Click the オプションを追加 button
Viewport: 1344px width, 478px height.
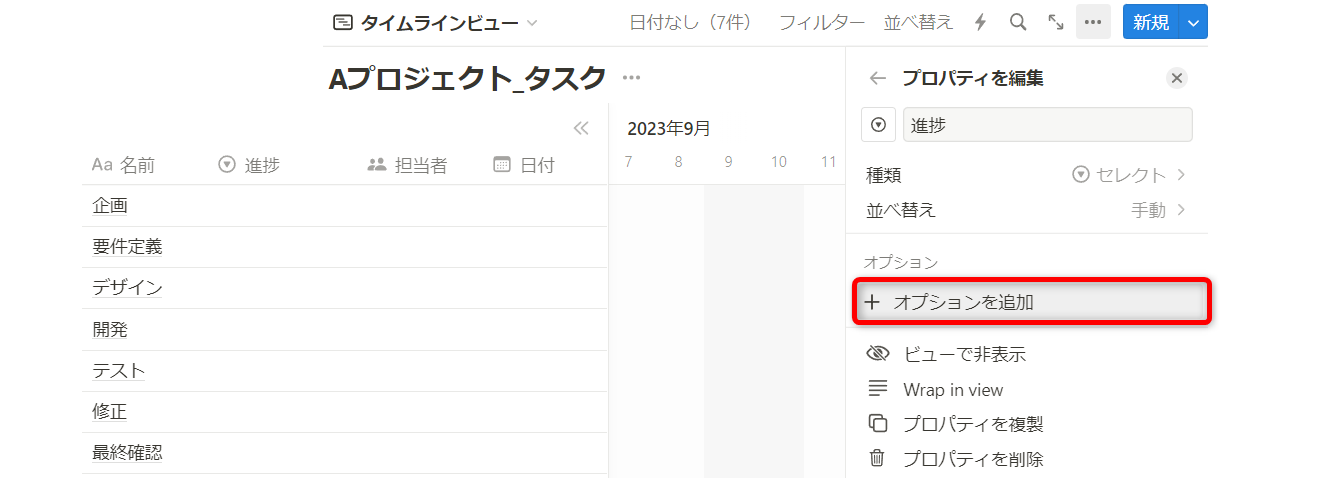[x=1031, y=302]
